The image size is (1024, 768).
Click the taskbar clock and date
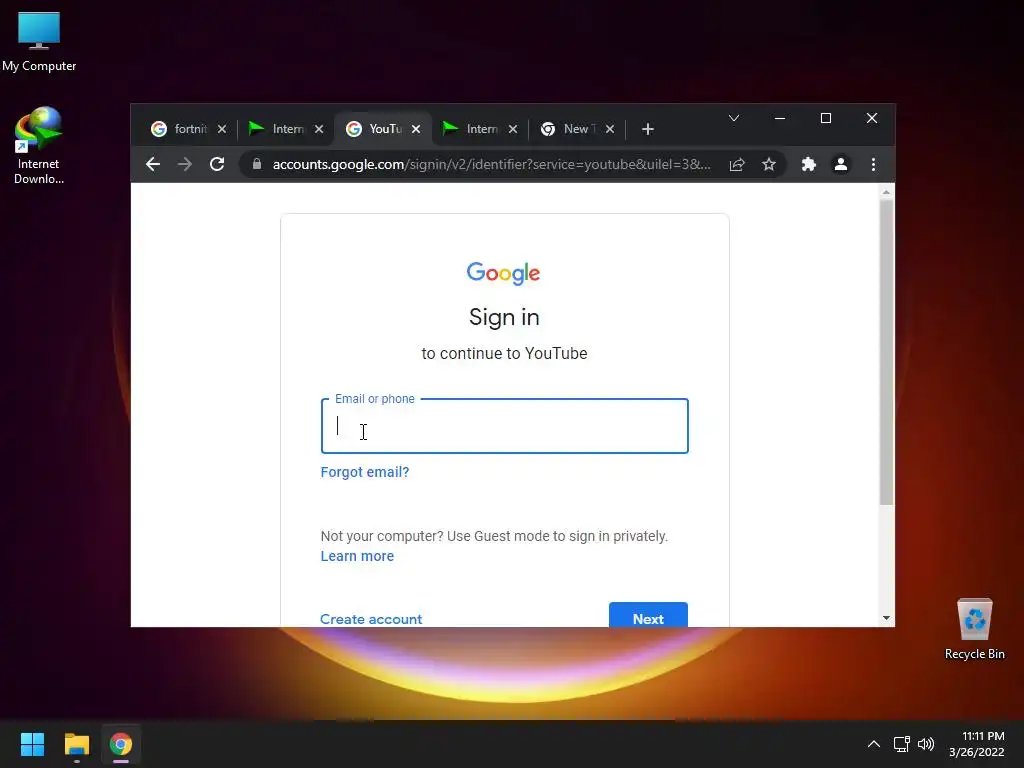coord(976,744)
